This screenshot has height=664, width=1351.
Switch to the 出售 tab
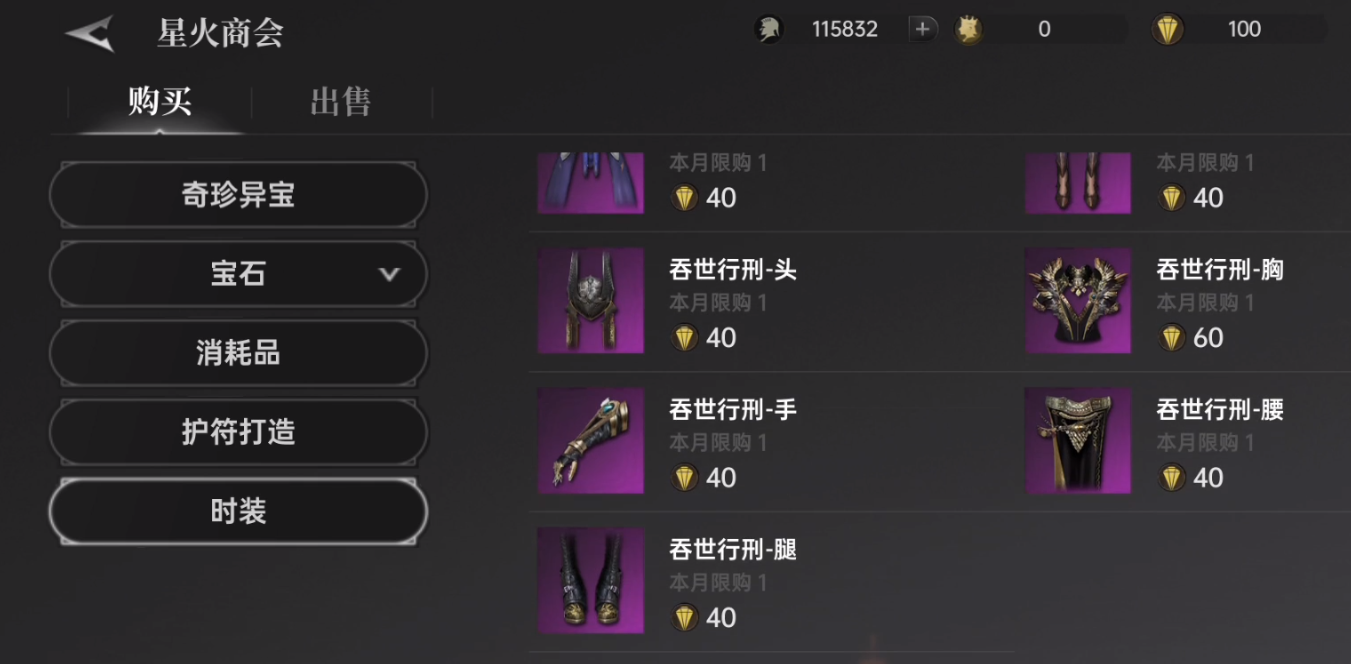point(341,101)
